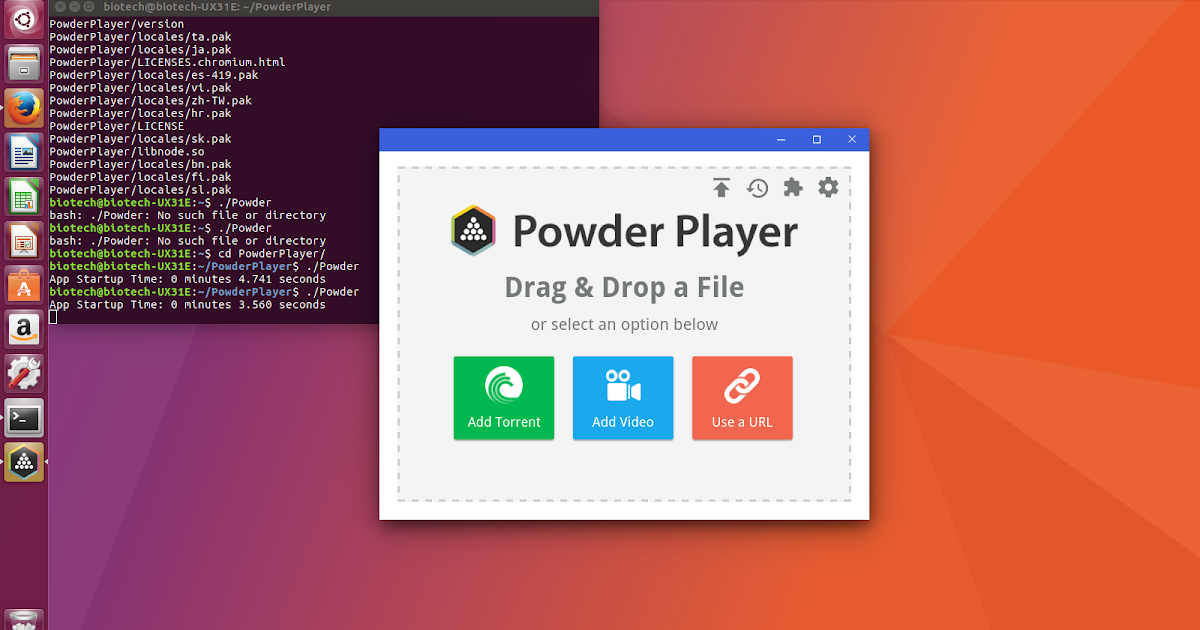
Task: Open System Settings from launcher
Action: (x=24, y=372)
